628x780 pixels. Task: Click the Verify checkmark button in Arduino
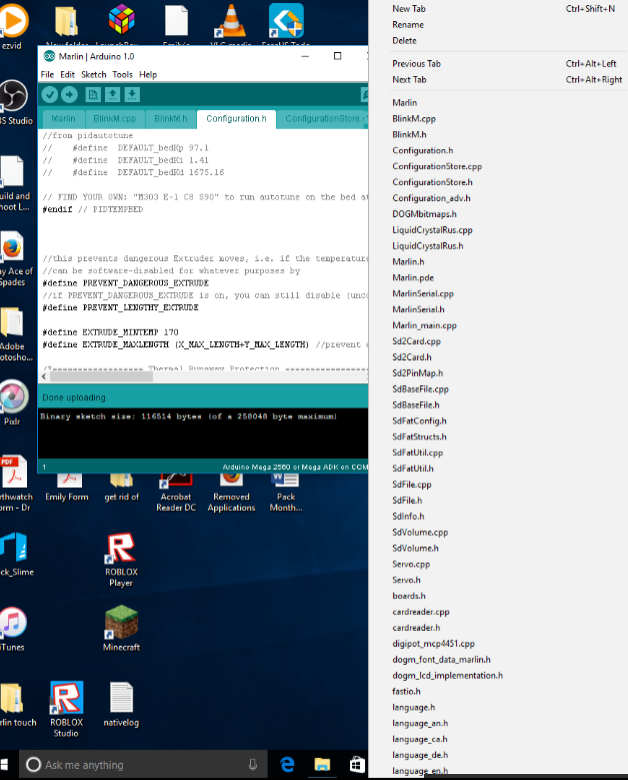point(50,94)
